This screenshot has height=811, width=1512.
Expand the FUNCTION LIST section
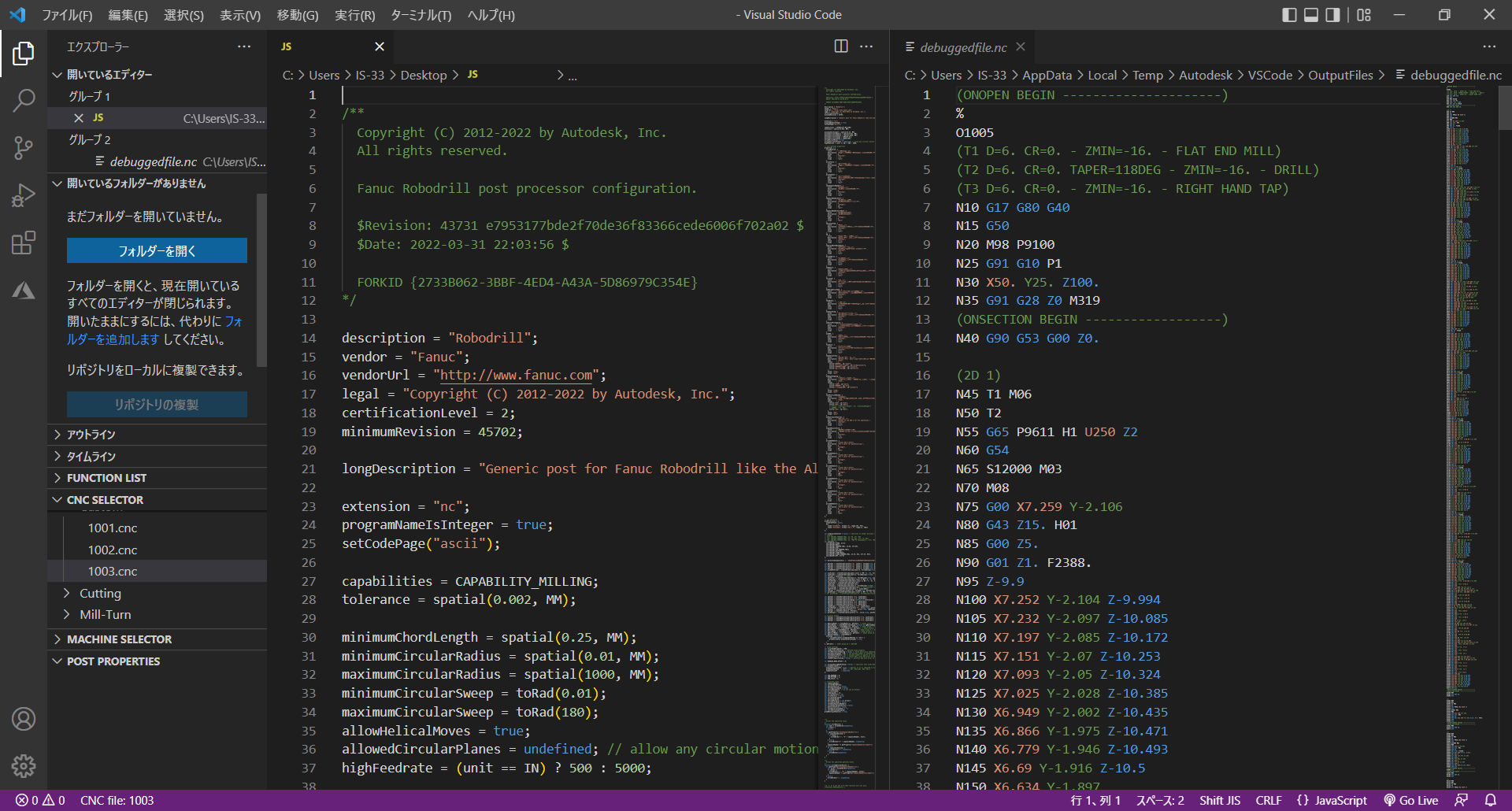(x=106, y=478)
